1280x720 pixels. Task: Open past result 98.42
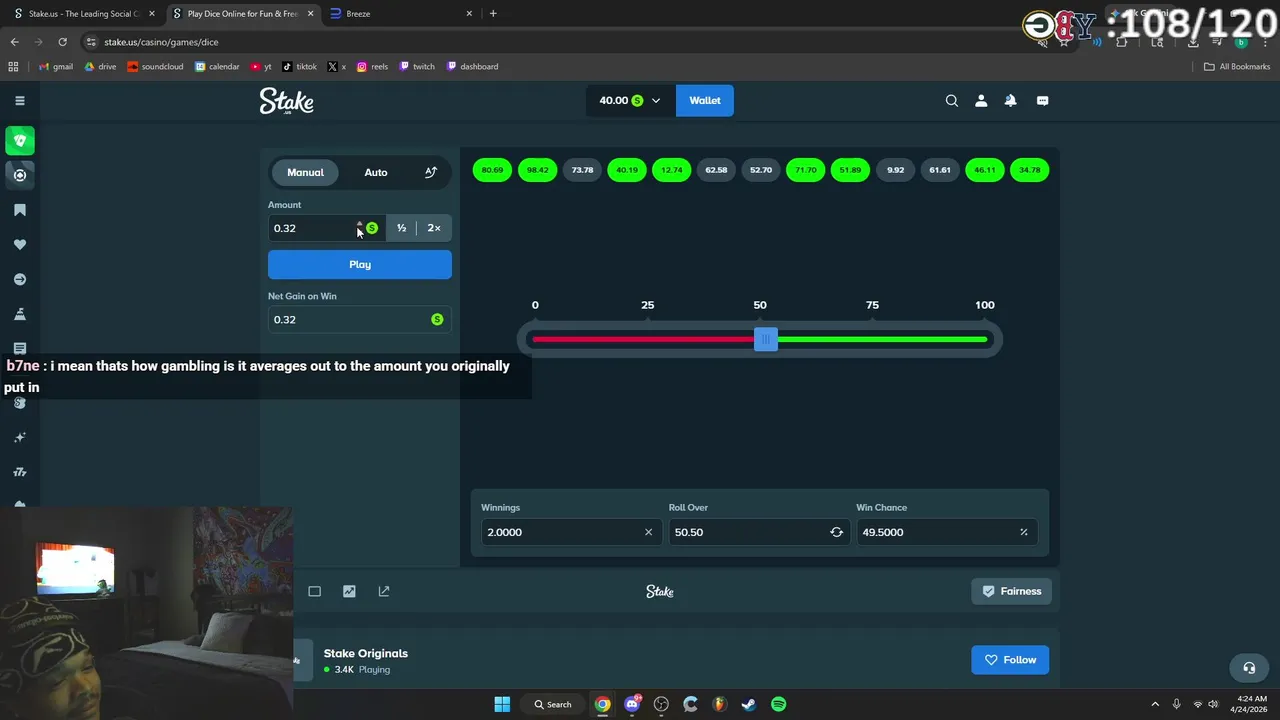tap(538, 170)
